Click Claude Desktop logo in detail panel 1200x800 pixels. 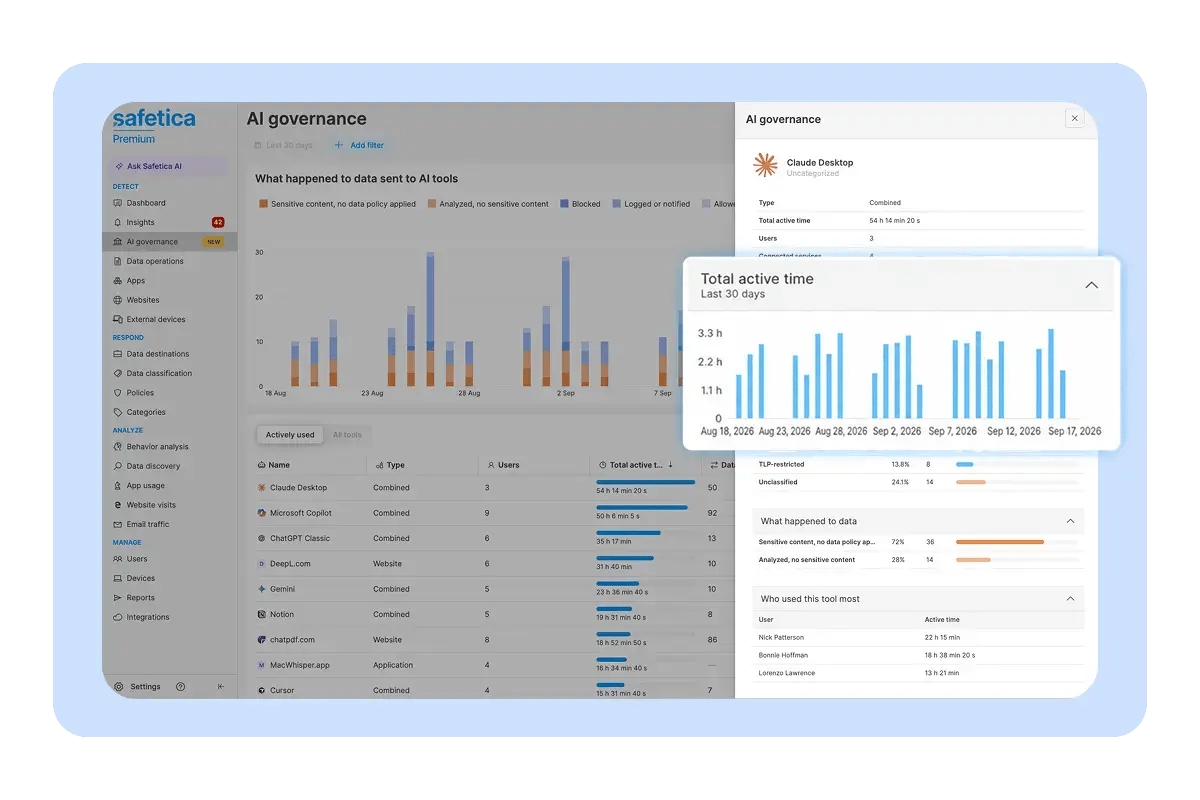766,166
